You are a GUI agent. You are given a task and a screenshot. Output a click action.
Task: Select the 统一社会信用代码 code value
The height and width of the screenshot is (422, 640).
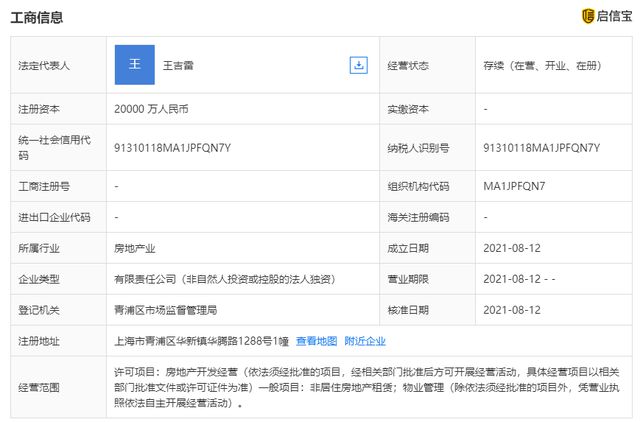[x=173, y=147]
